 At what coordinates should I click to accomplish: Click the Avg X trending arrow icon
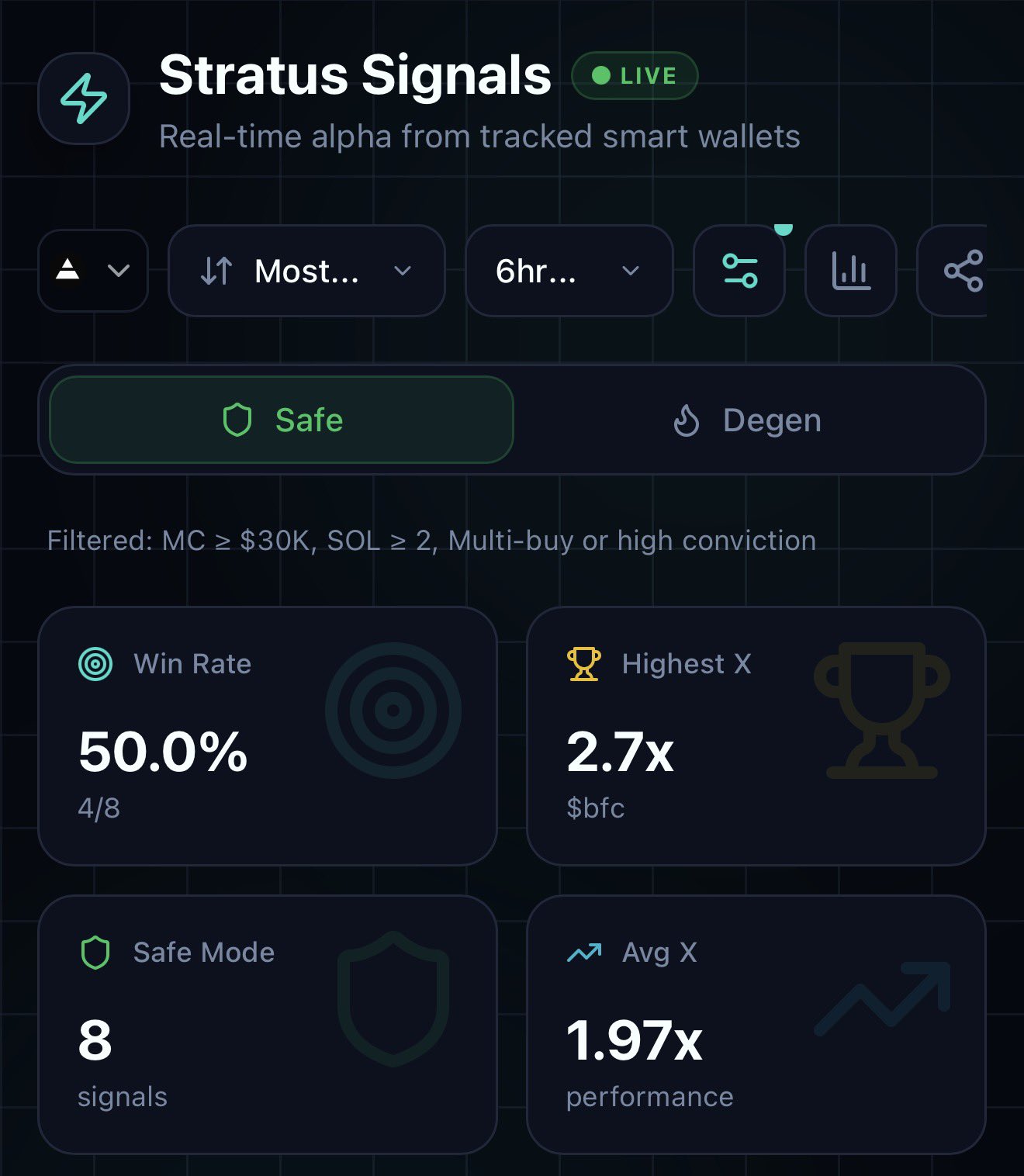pyautogui.click(x=583, y=953)
